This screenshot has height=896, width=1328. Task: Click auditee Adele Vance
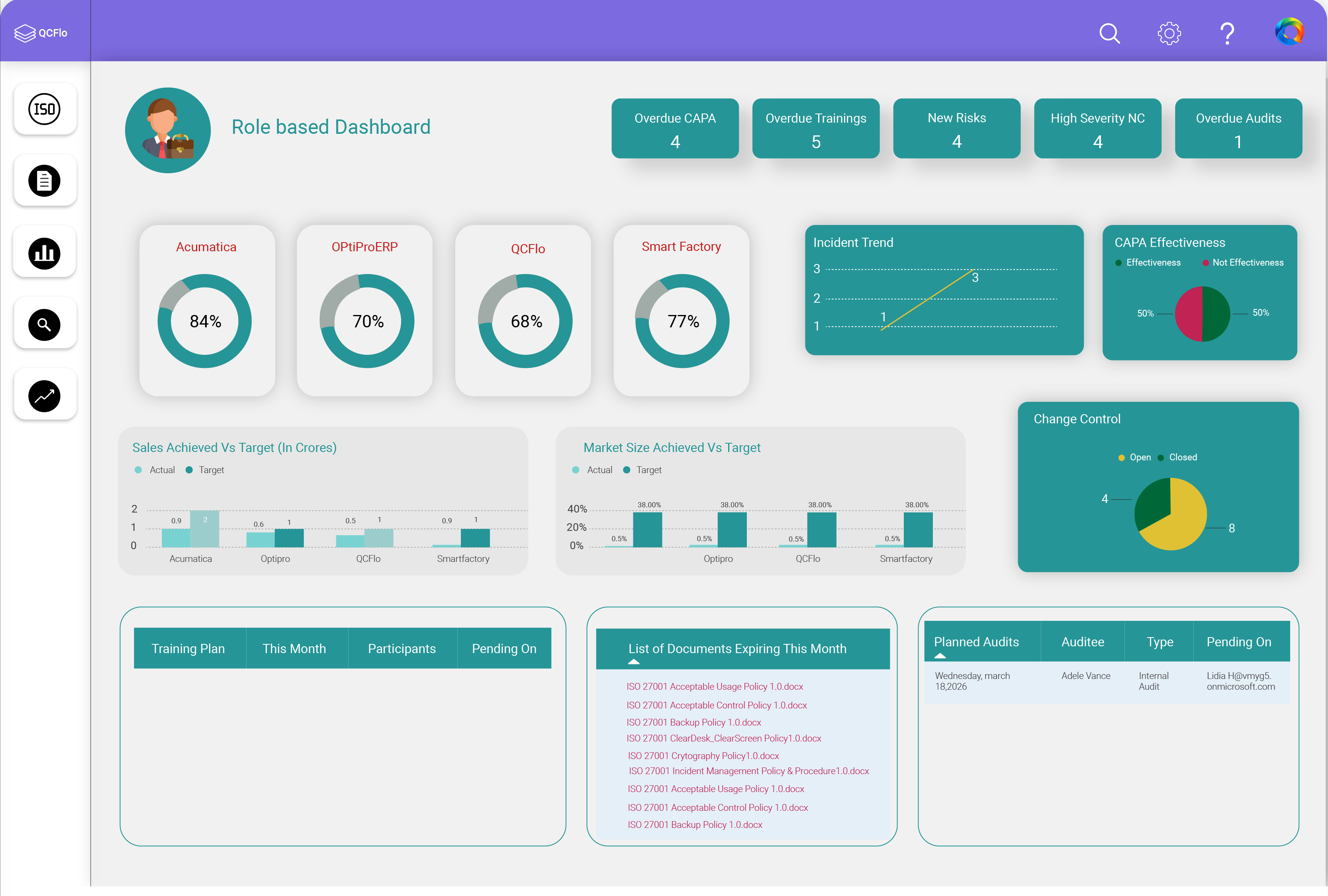(1086, 676)
